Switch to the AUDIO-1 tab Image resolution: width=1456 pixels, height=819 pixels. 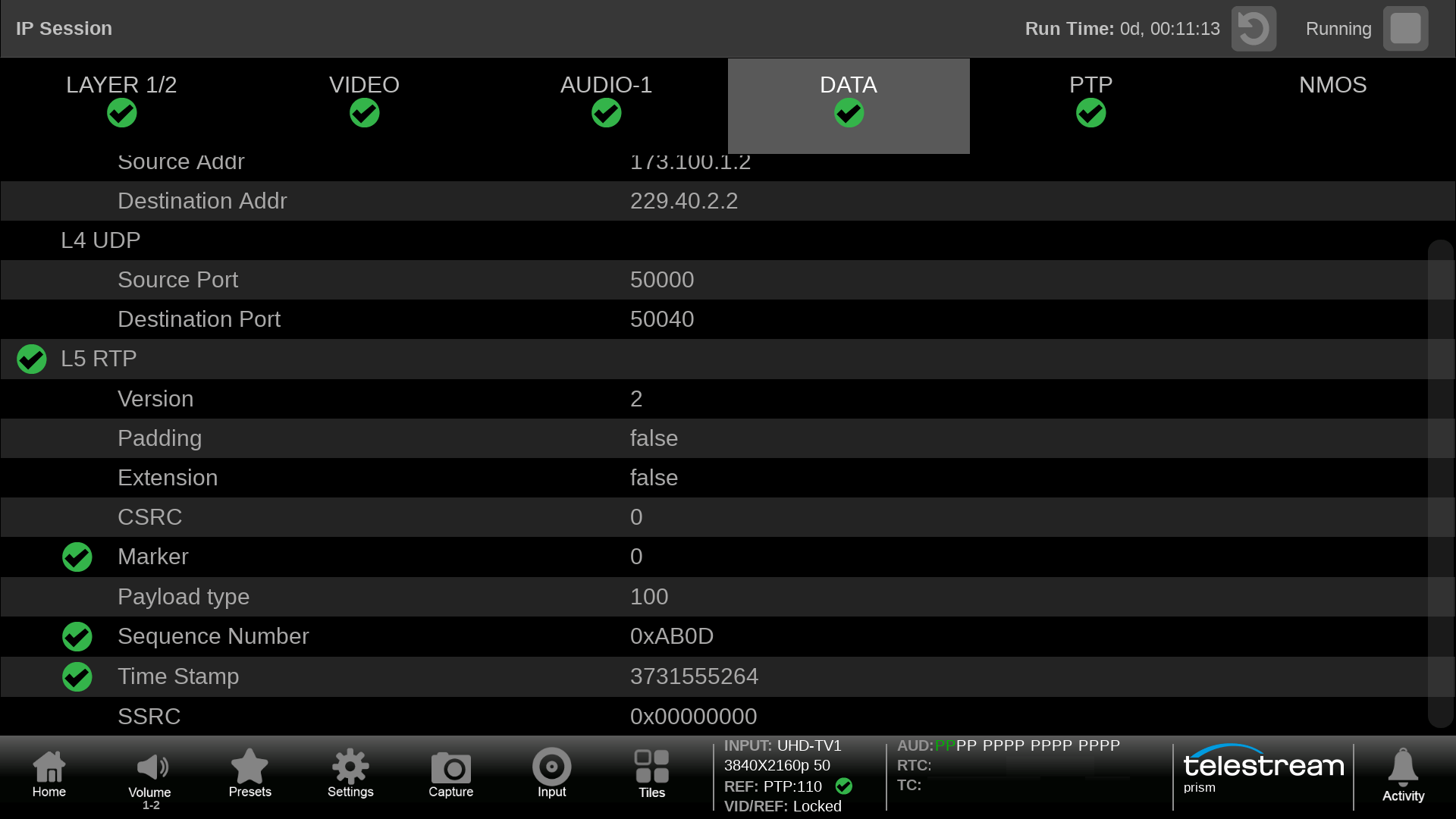click(x=606, y=99)
